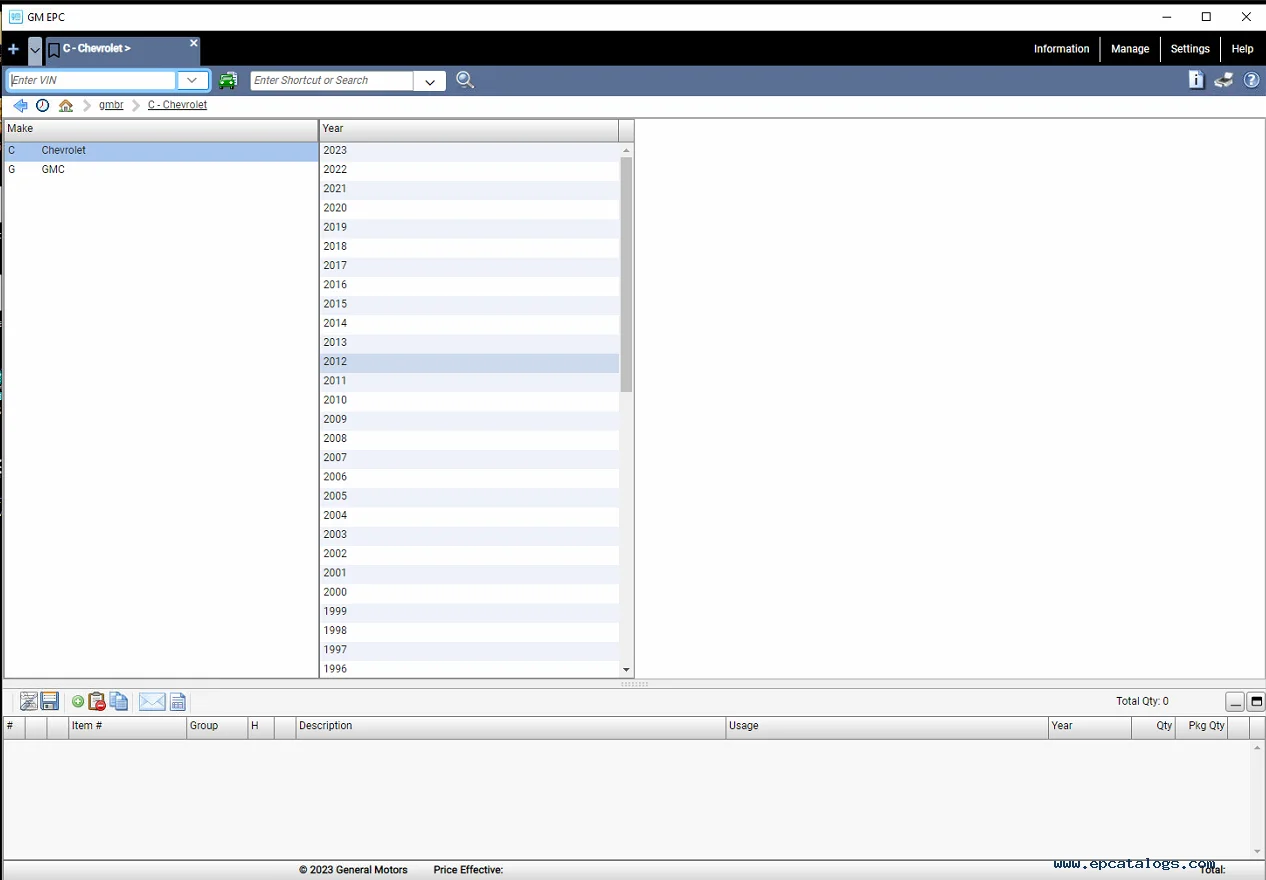Maximize the parts list panel
The height and width of the screenshot is (880, 1266).
point(1257,702)
